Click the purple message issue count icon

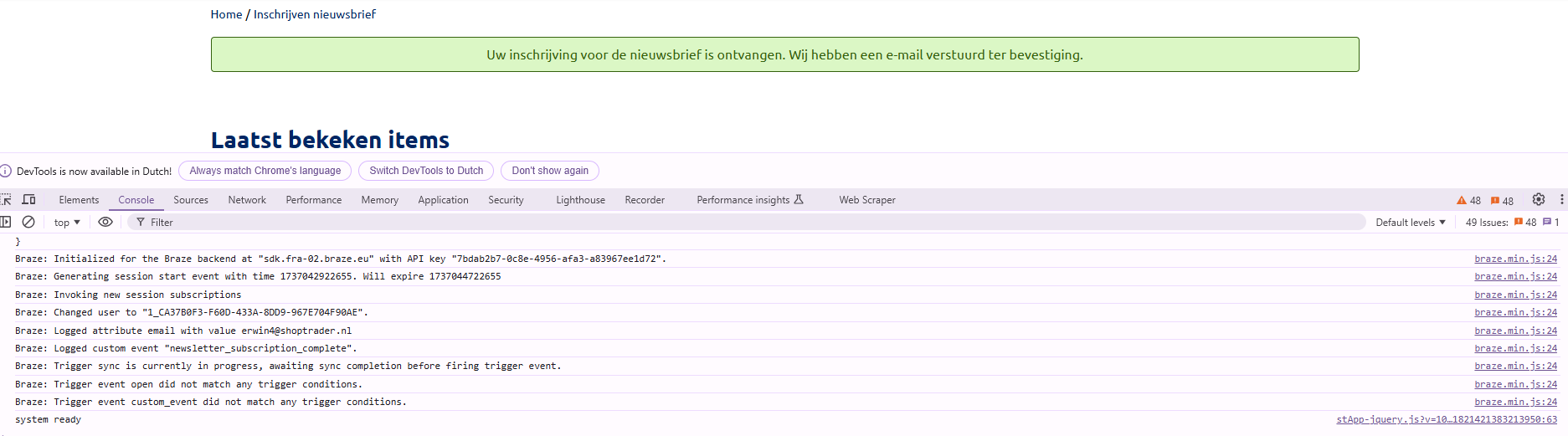(1550, 223)
